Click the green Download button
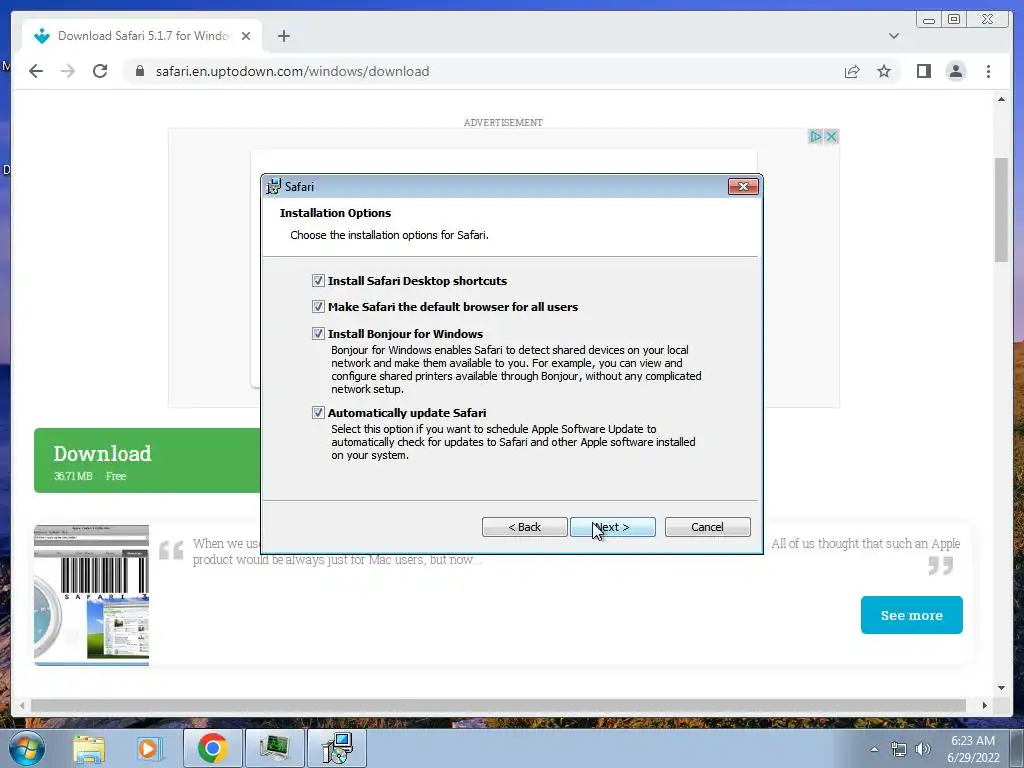 pyautogui.click(x=147, y=460)
